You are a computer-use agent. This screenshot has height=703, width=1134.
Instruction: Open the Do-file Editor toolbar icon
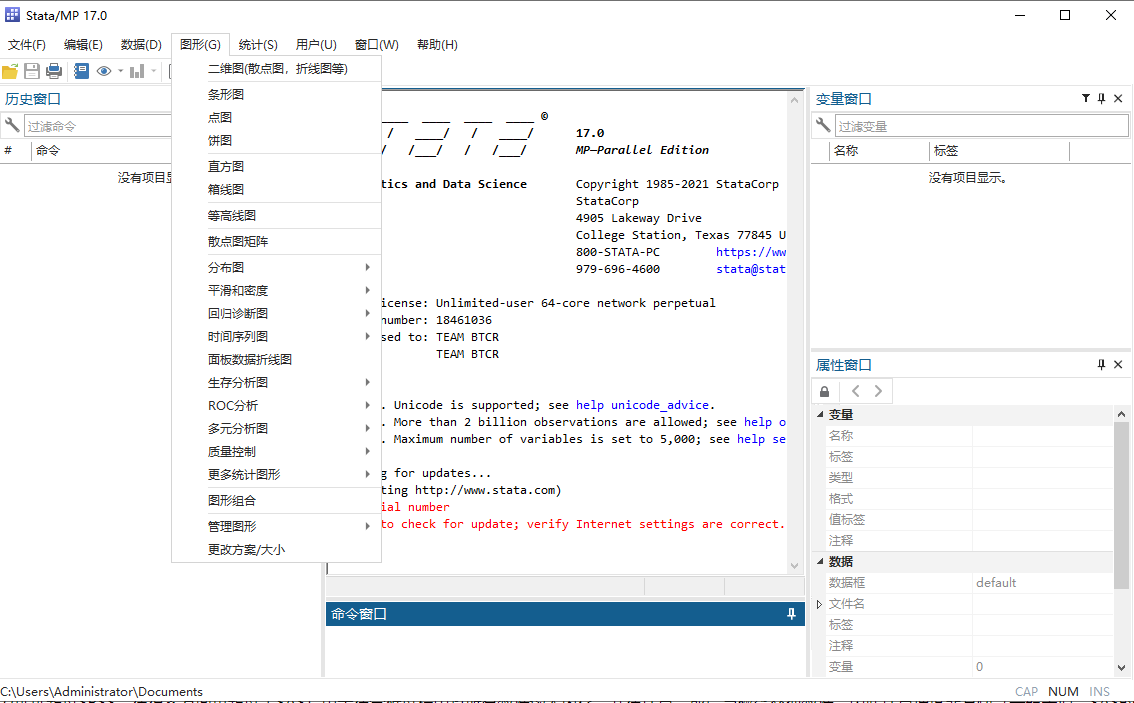[81, 71]
